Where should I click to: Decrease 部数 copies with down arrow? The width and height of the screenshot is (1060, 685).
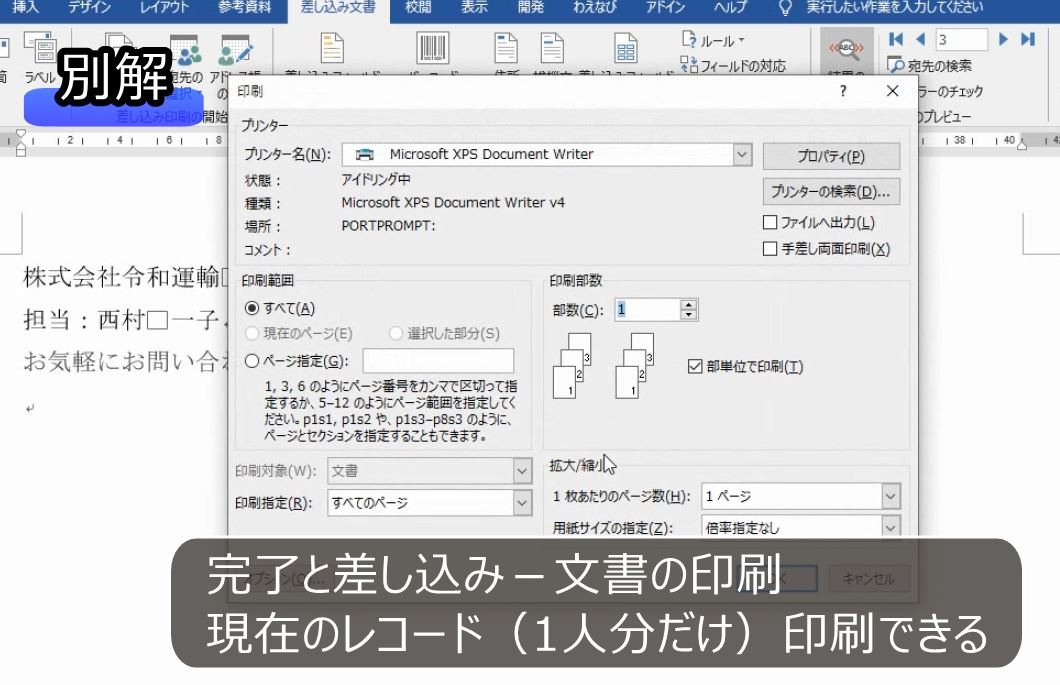(688, 315)
